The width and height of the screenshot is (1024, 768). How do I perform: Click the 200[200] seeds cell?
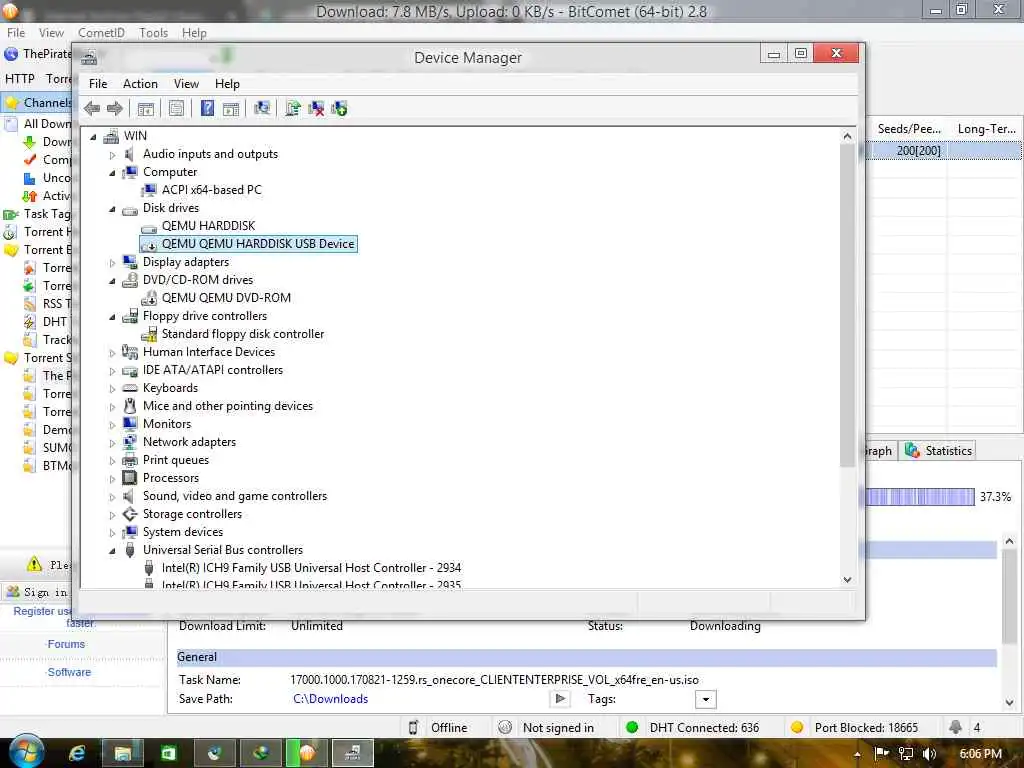[918, 151]
